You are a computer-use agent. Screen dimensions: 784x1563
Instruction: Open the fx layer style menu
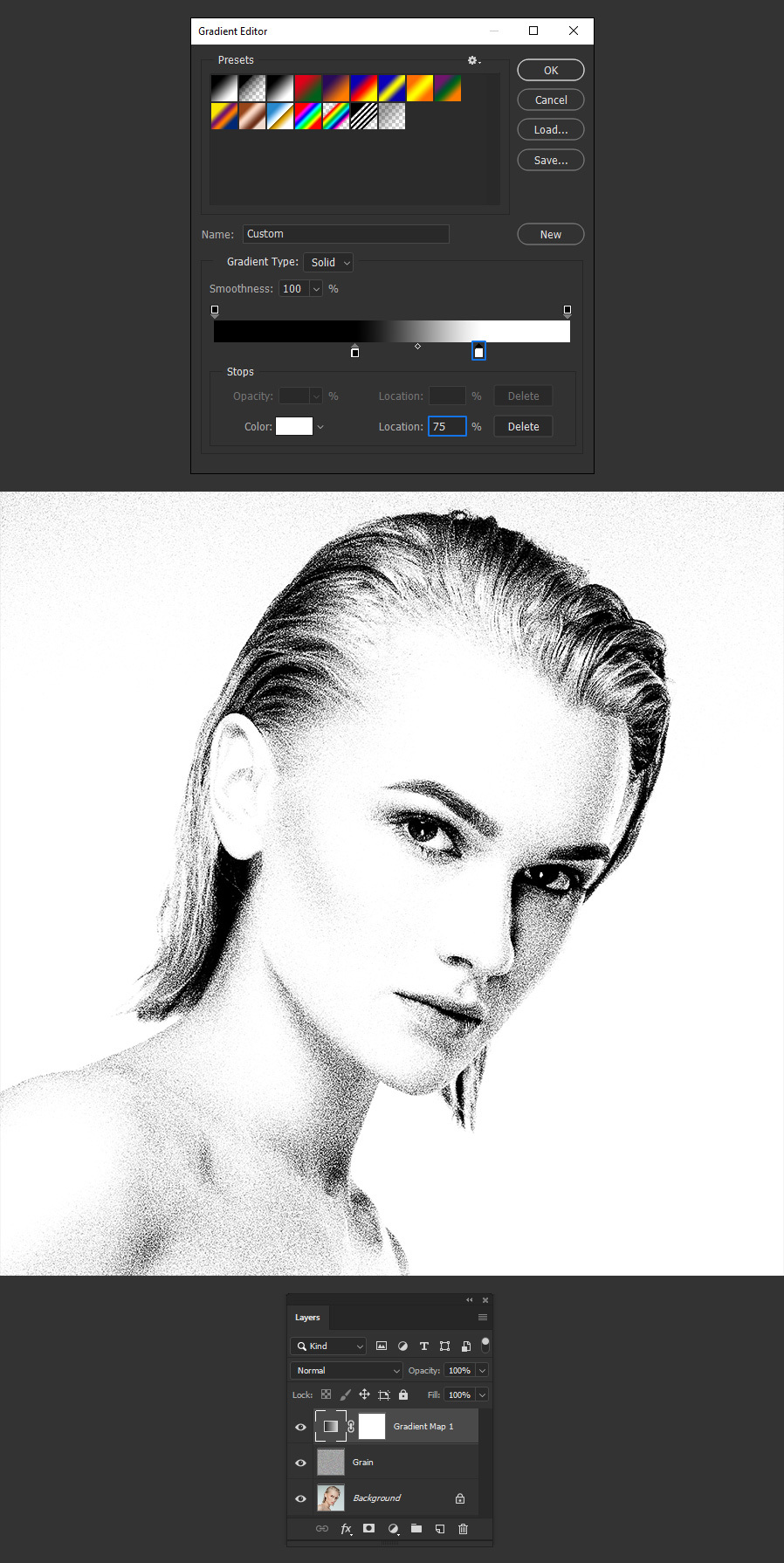pyautogui.click(x=346, y=1528)
